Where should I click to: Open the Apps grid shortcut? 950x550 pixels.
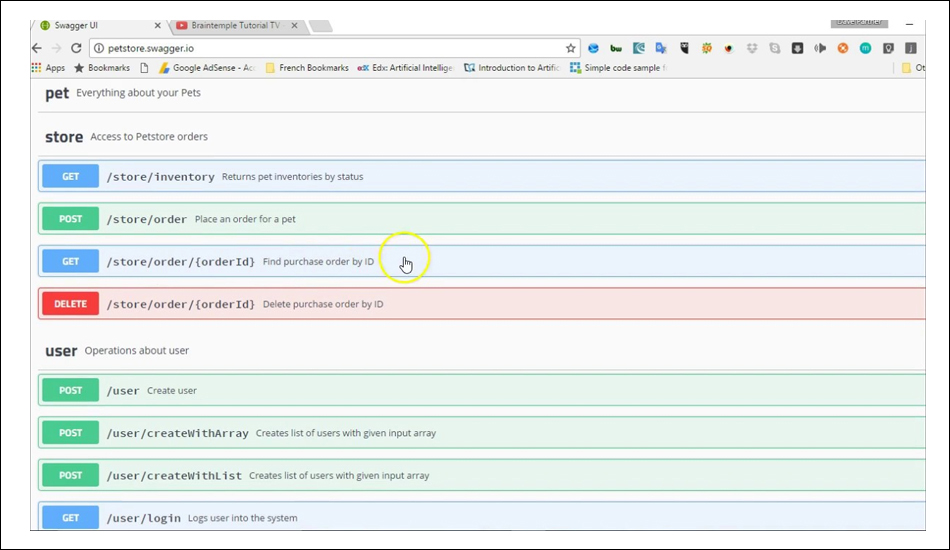[48, 68]
